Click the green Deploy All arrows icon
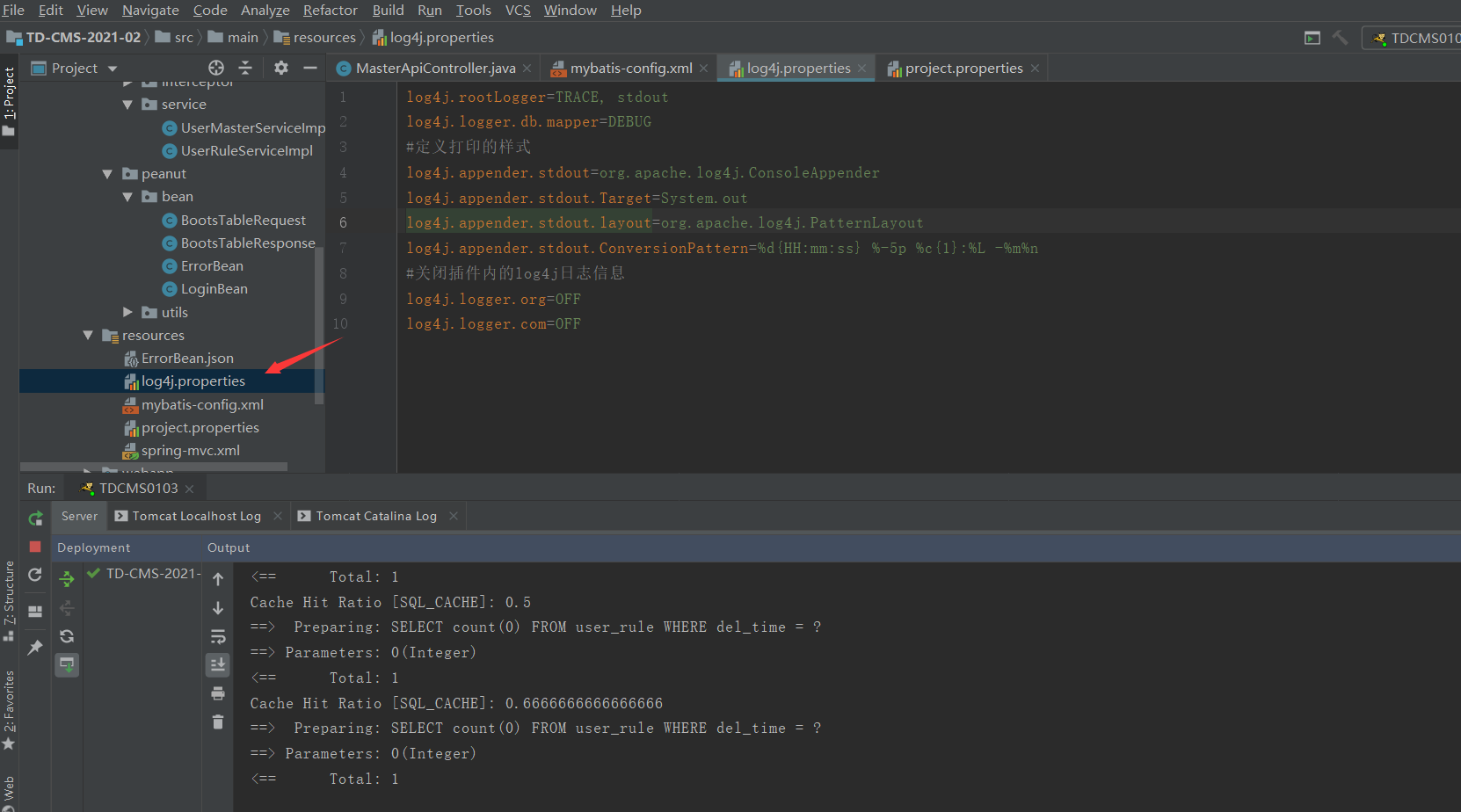The height and width of the screenshot is (812, 1461). pos(67,579)
